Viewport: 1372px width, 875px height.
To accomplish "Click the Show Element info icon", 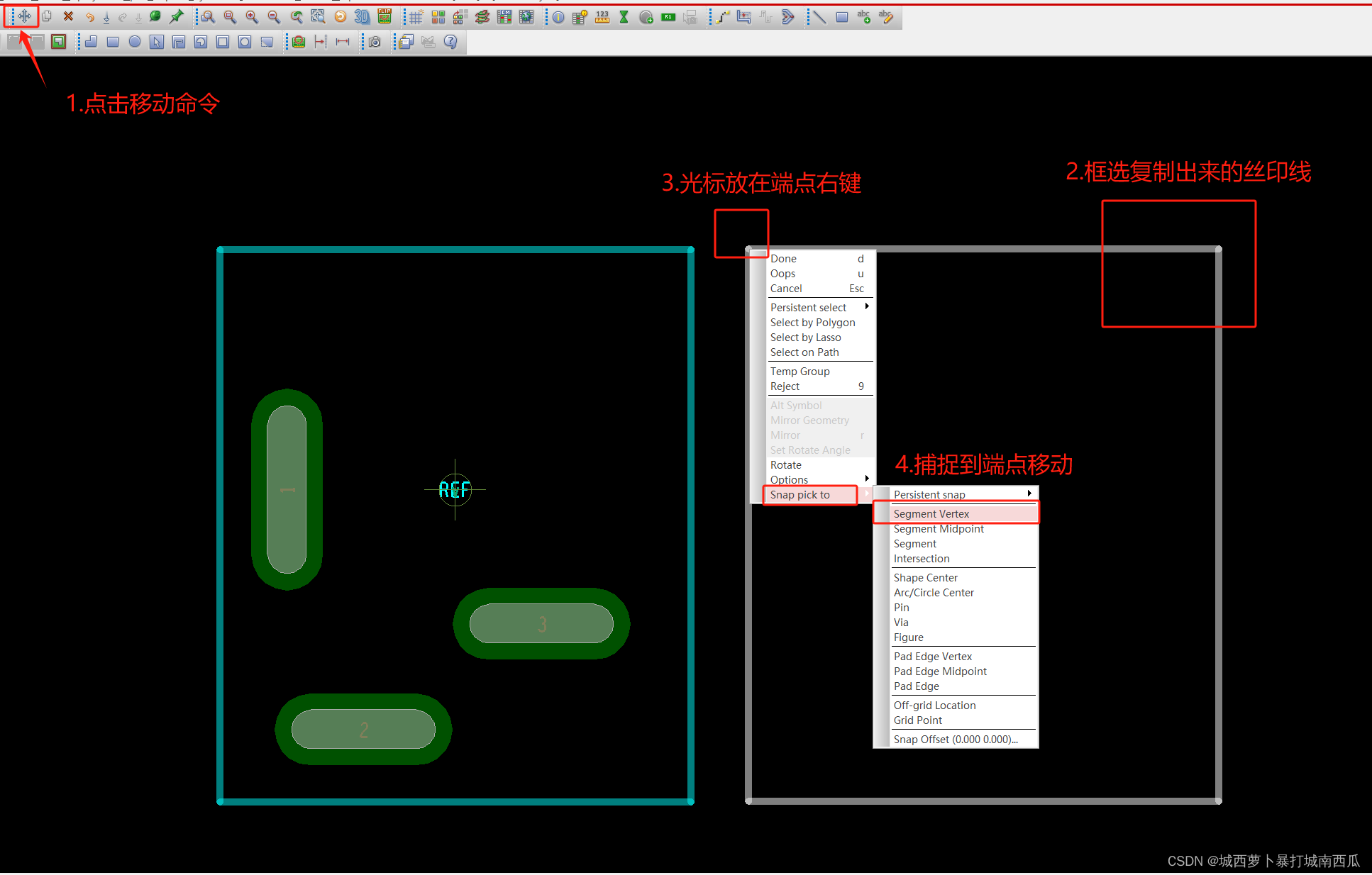I will click(558, 17).
